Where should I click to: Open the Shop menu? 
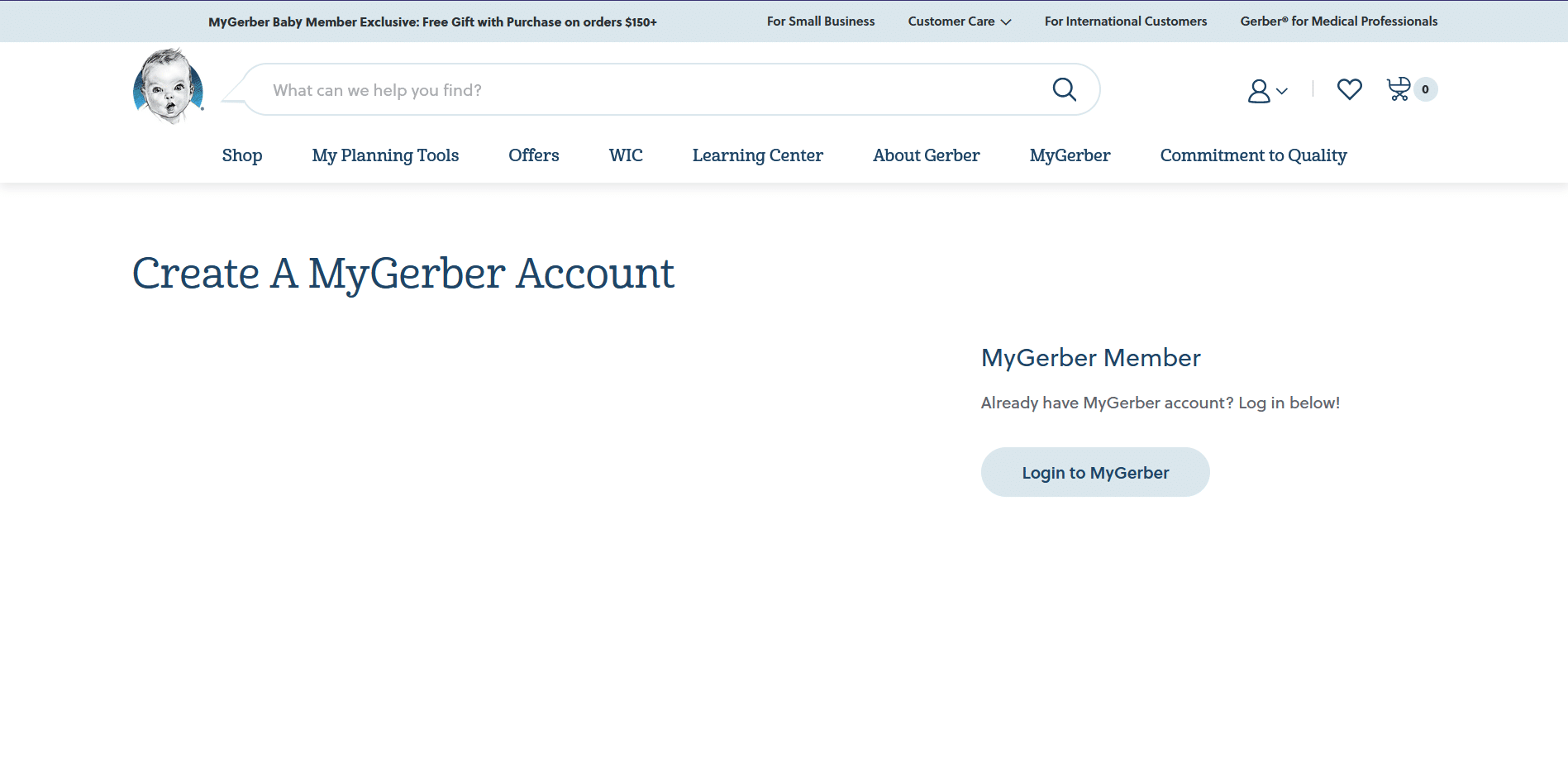coord(242,155)
